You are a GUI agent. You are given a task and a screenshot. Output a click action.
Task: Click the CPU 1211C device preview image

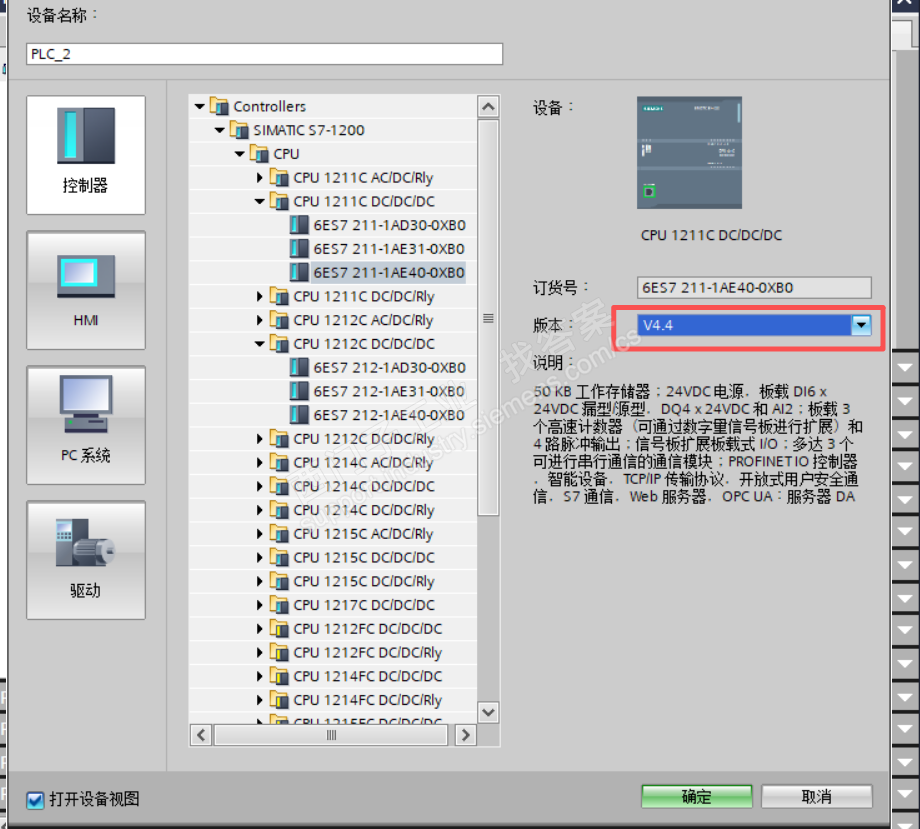(689, 153)
